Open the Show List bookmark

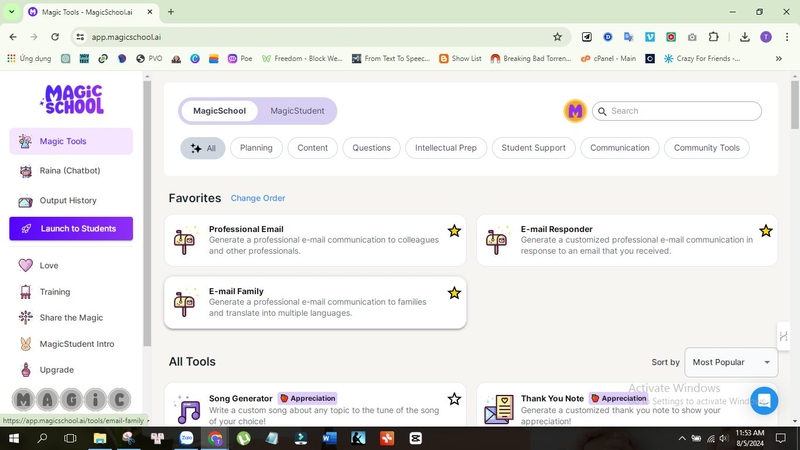[x=460, y=59]
